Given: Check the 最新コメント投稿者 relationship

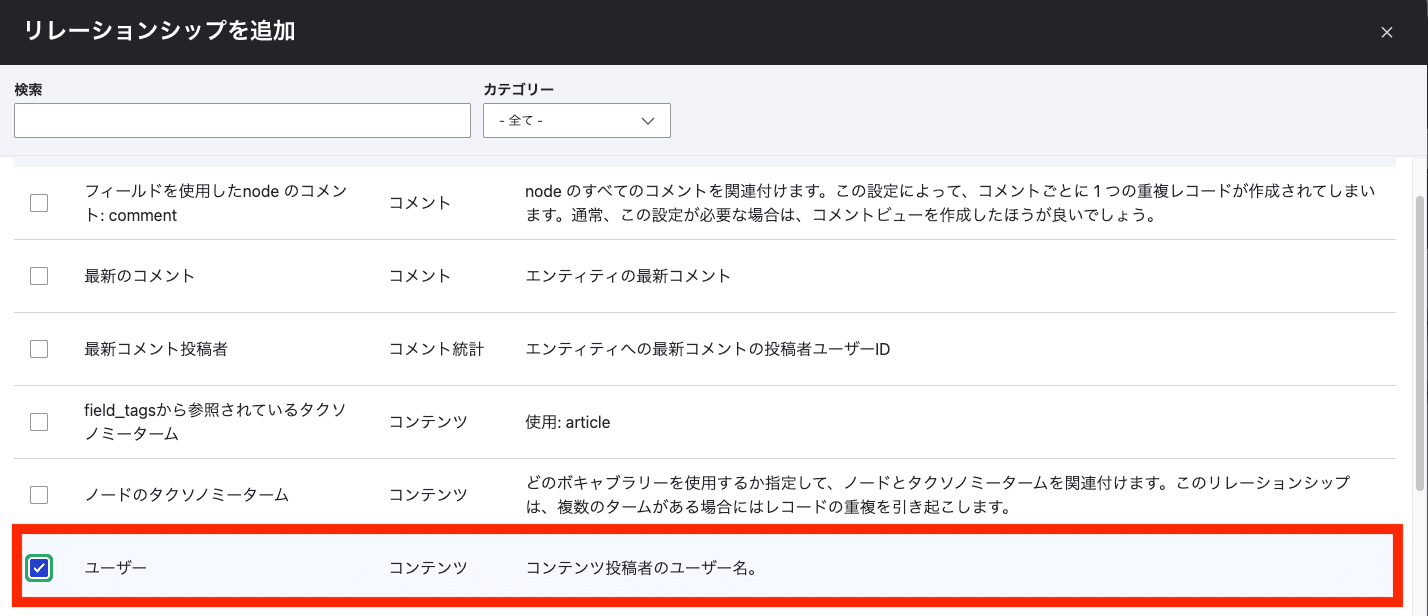Looking at the screenshot, I should 39,348.
